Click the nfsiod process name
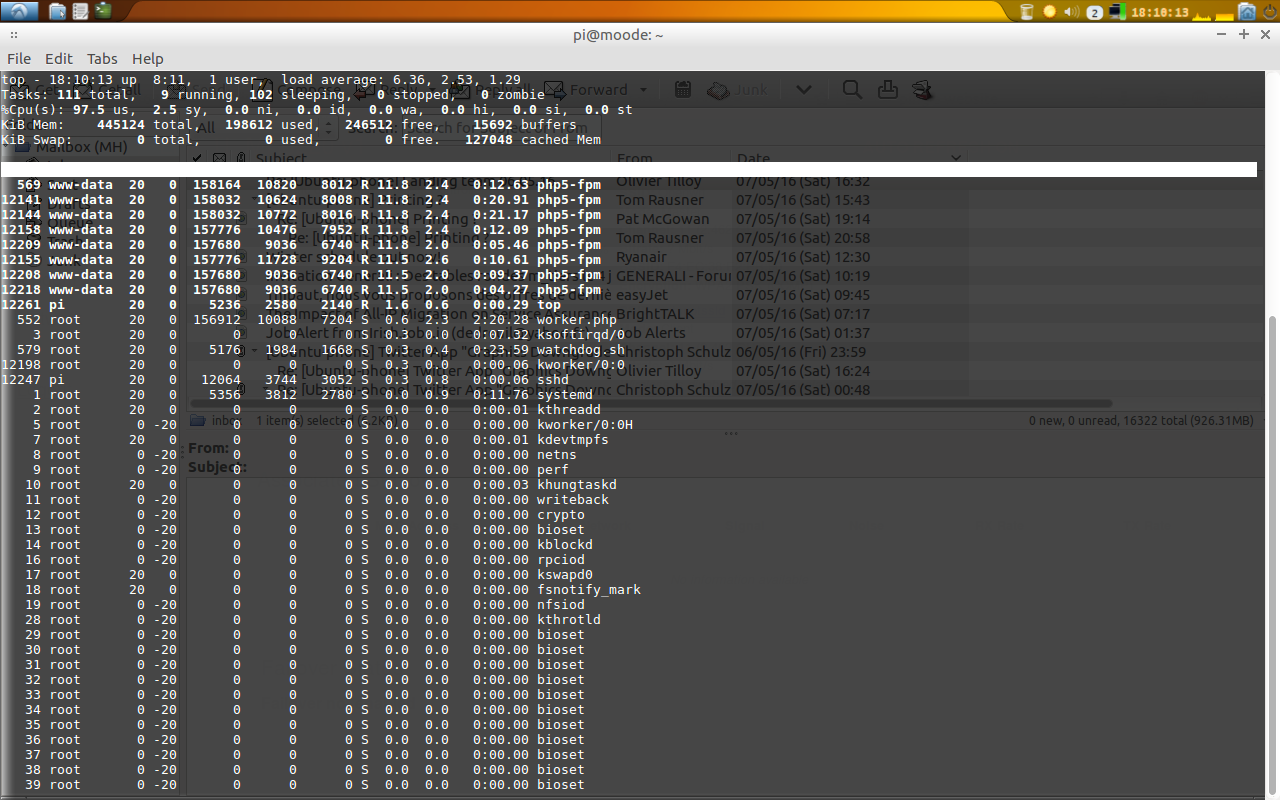Screen dimensions: 1280x800 561,605
